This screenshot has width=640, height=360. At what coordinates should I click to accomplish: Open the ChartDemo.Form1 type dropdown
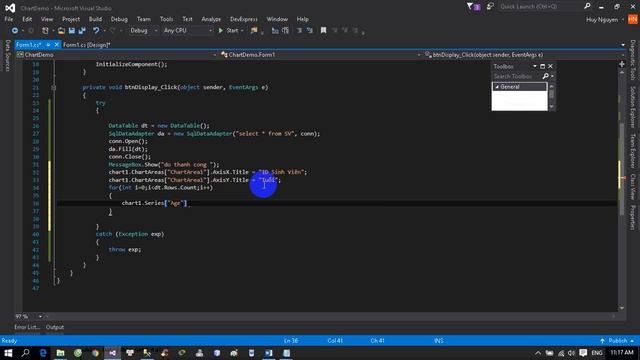320,55
